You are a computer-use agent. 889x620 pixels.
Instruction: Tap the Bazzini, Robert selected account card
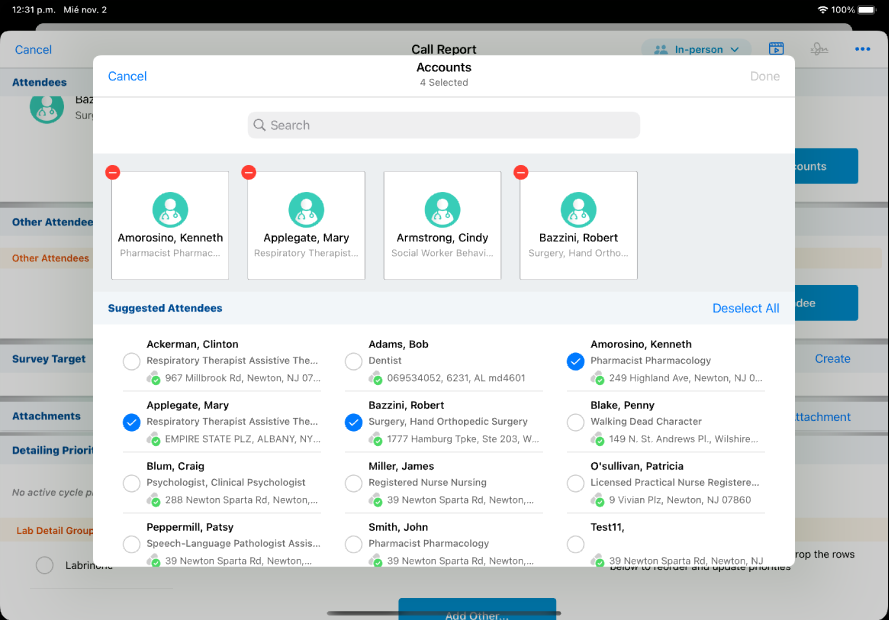[578, 225]
